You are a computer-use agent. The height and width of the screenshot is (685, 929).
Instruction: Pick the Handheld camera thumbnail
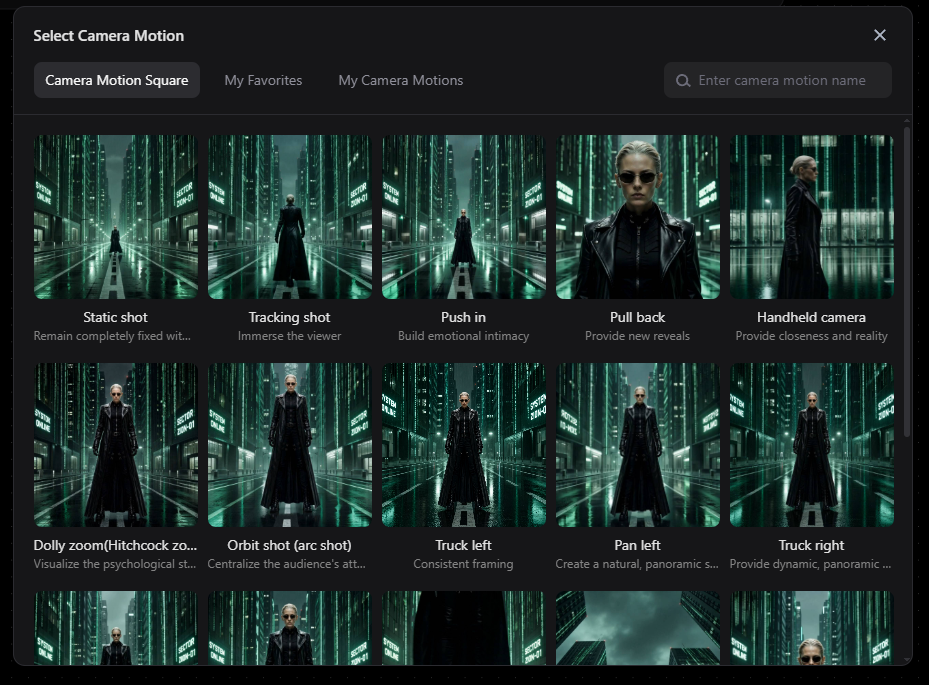tap(812, 217)
